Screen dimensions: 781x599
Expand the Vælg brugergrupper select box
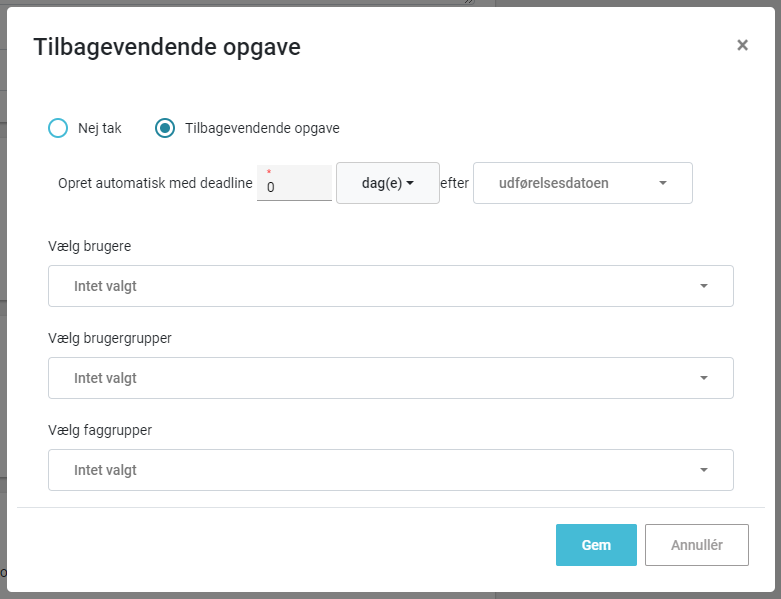pos(390,378)
